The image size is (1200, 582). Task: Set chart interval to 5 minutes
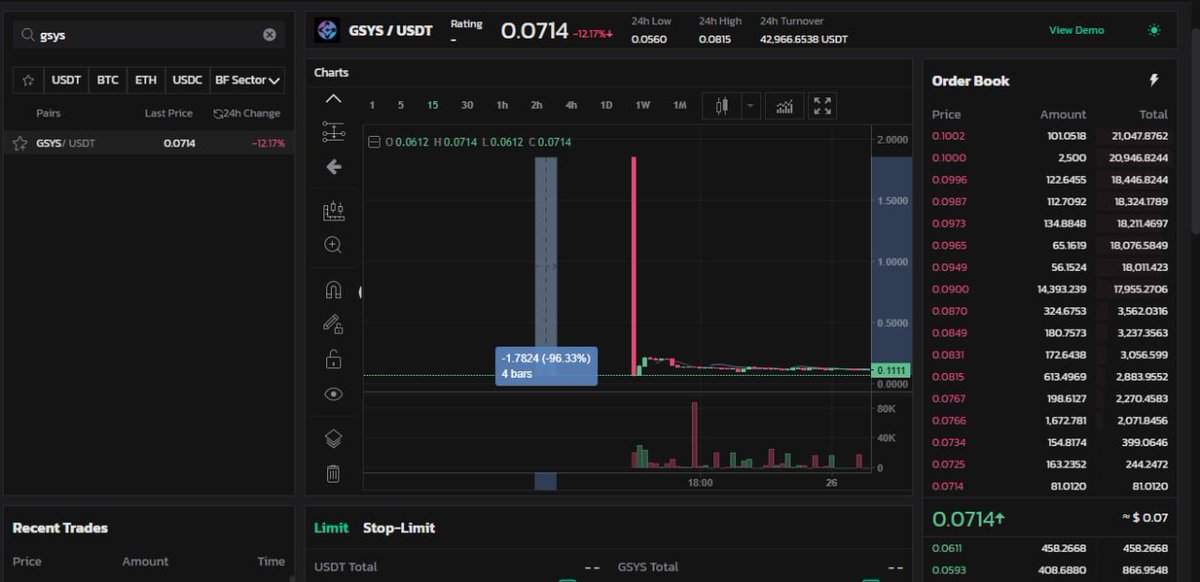tap(401, 105)
